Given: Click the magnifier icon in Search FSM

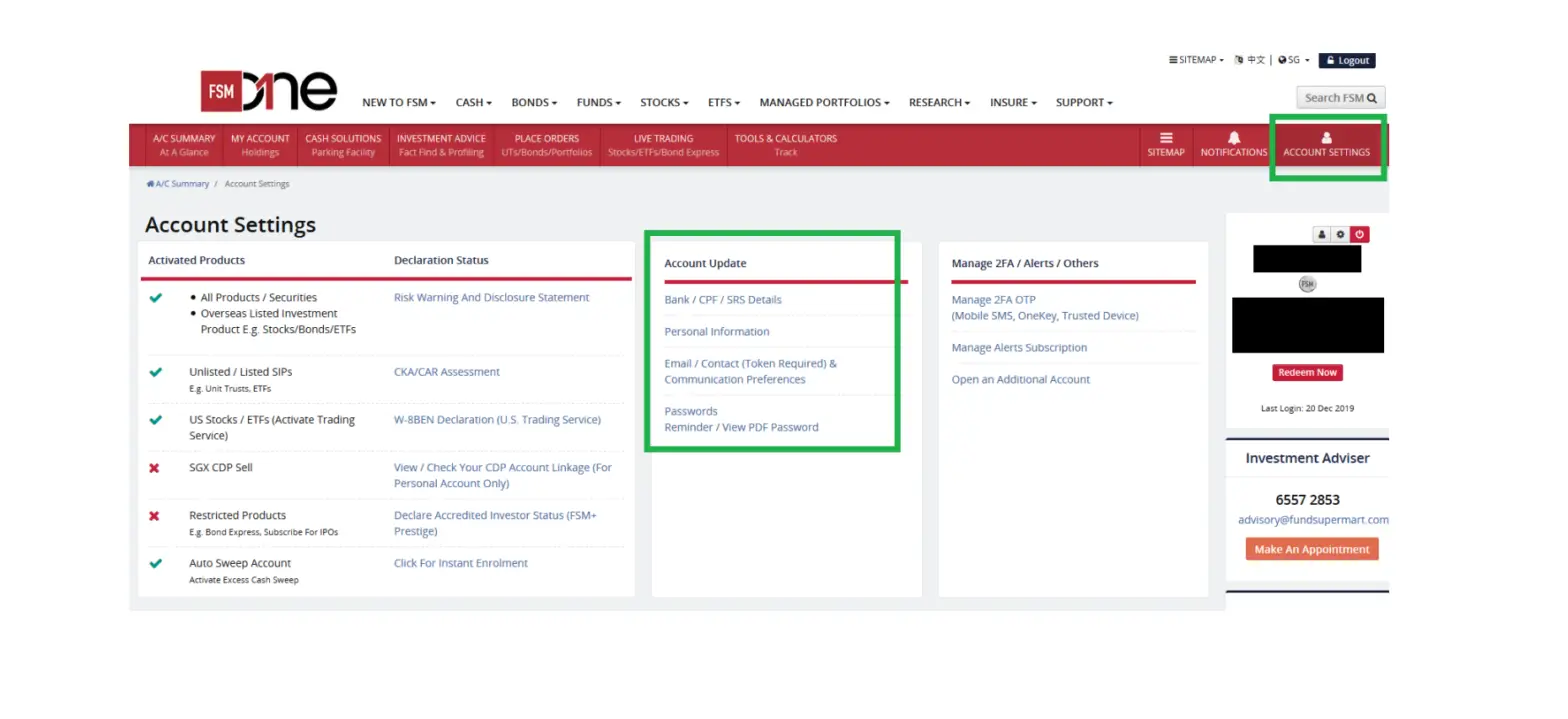Looking at the screenshot, I should click(1372, 98).
